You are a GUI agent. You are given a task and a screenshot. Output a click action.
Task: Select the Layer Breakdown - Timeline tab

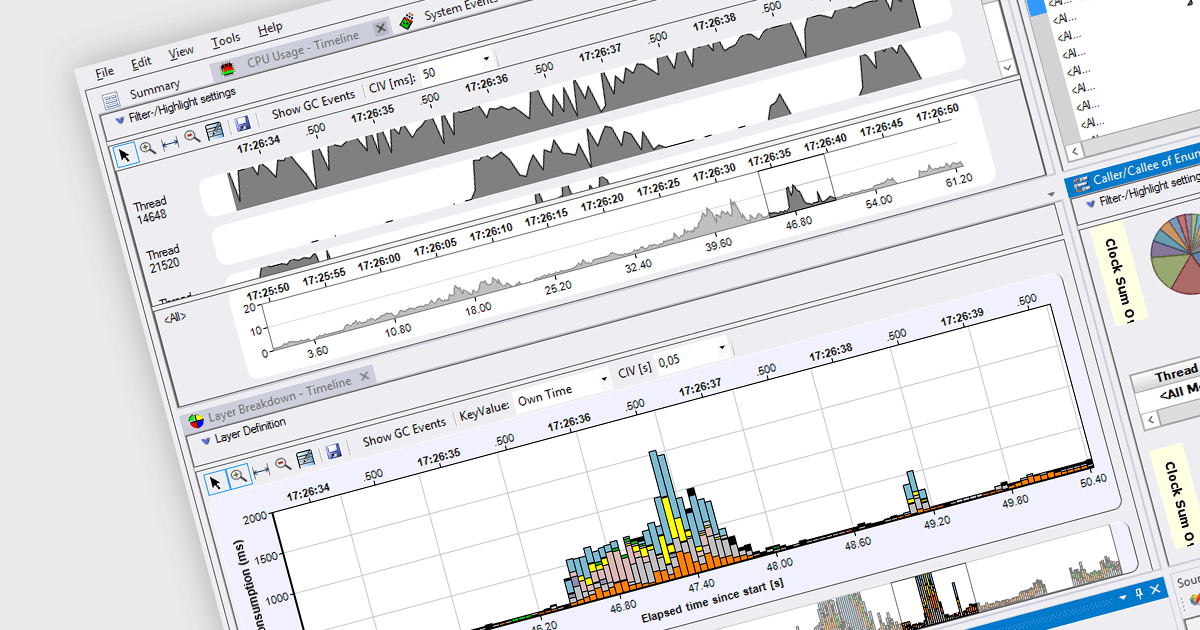click(279, 397)
